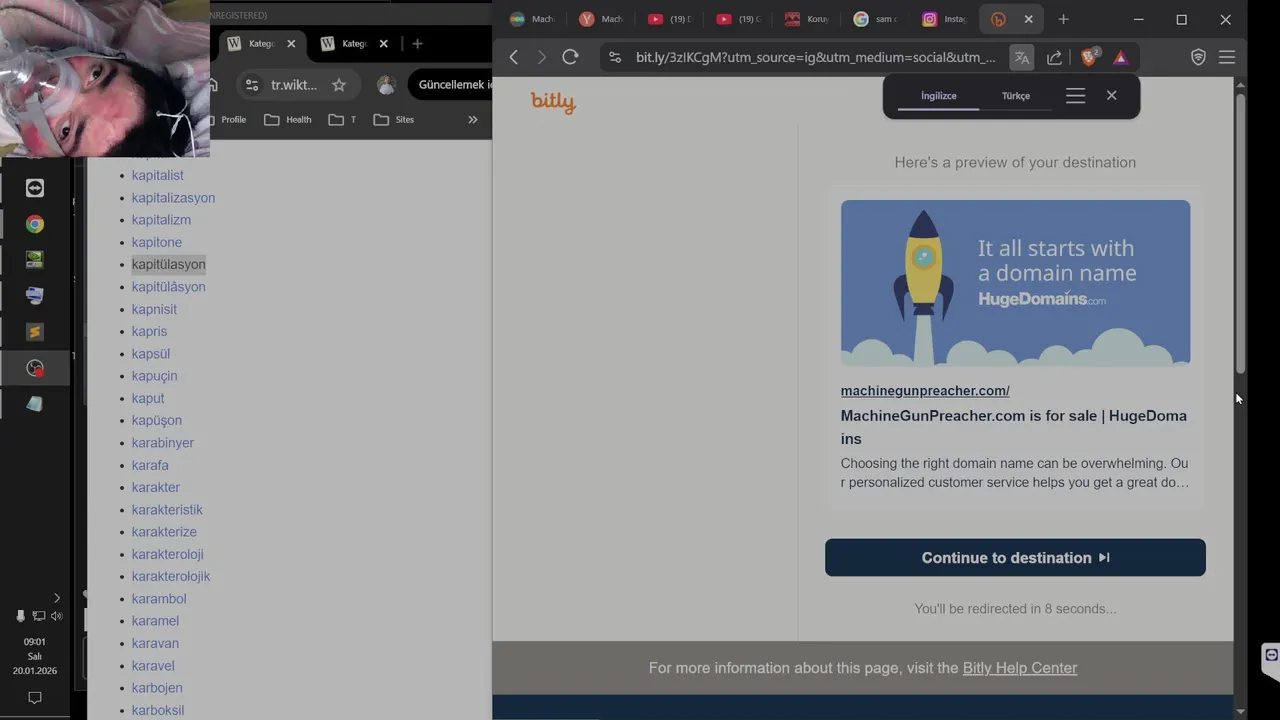Image resolution: width=1280 pixels, height=720 pixels.
Task: Click the share icon in Brave address bar
Action: (x=1054, y=58)
